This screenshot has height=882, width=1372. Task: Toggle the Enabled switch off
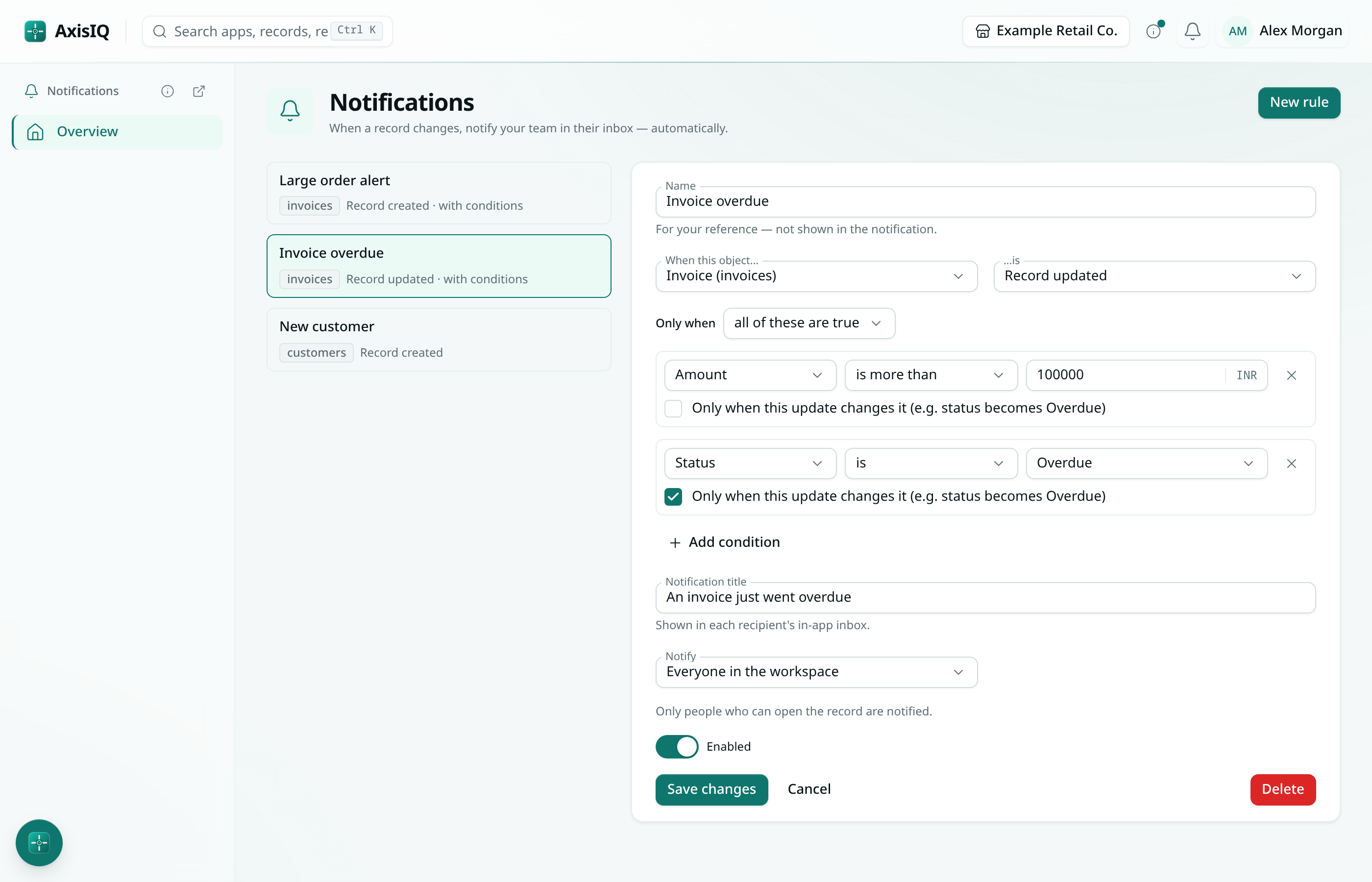click(x=677, y=746)
